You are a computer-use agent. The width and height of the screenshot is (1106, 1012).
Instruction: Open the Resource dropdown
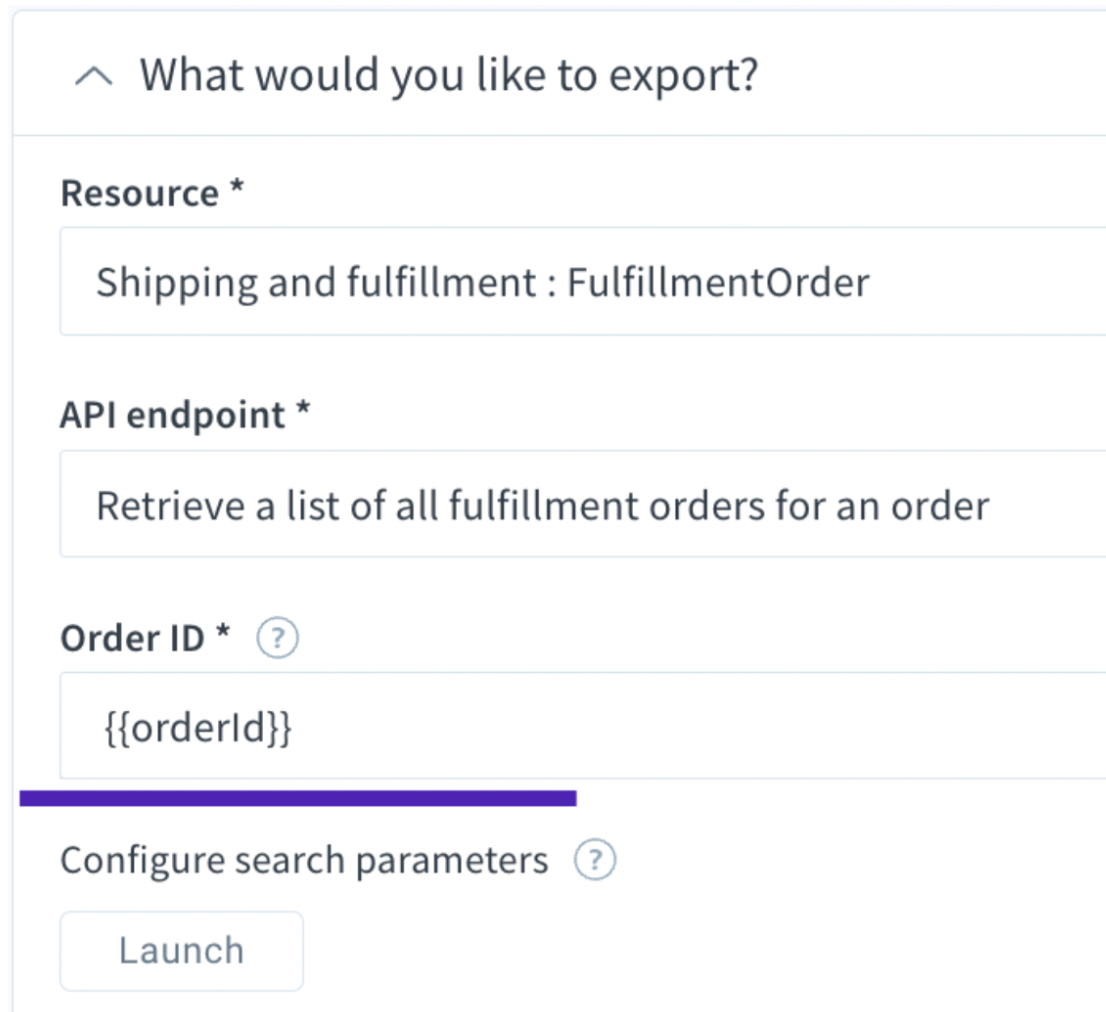click(x=583, y=281)
